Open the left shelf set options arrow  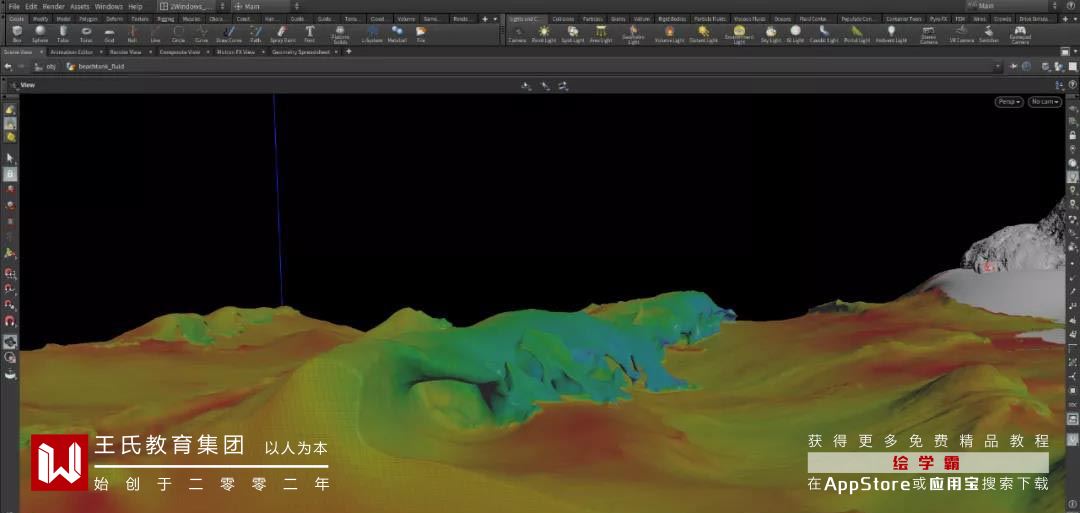495,19
